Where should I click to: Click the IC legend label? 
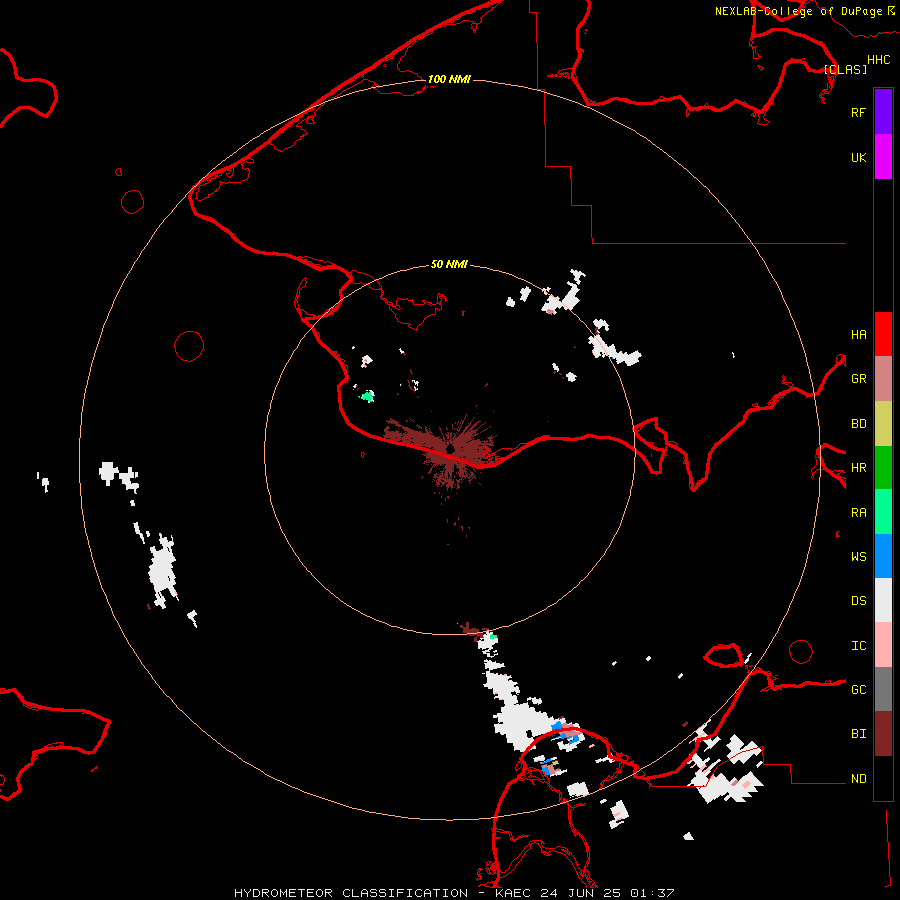(858, 646)
